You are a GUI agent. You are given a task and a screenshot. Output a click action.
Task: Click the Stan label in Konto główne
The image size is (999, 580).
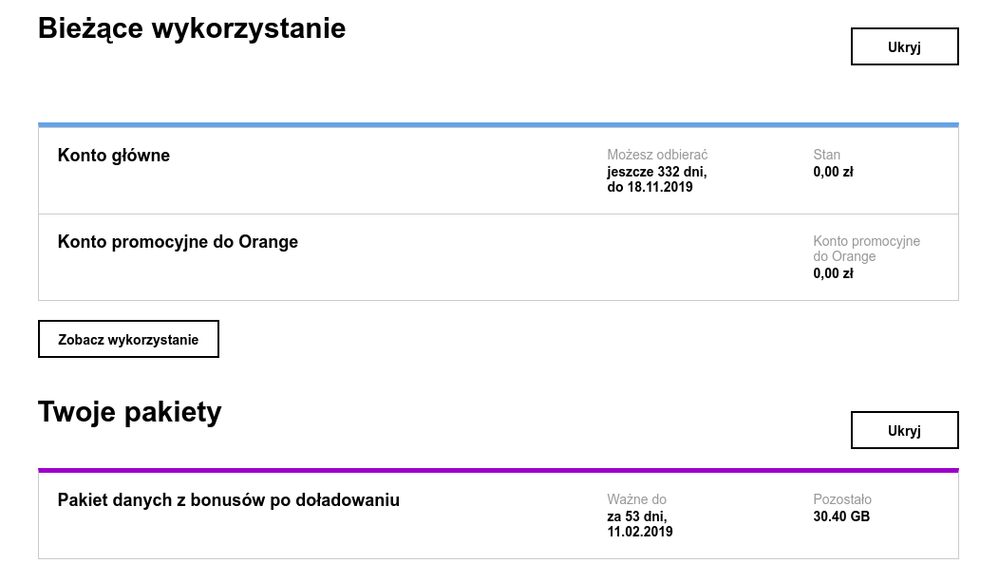click(x=827, y=155)
